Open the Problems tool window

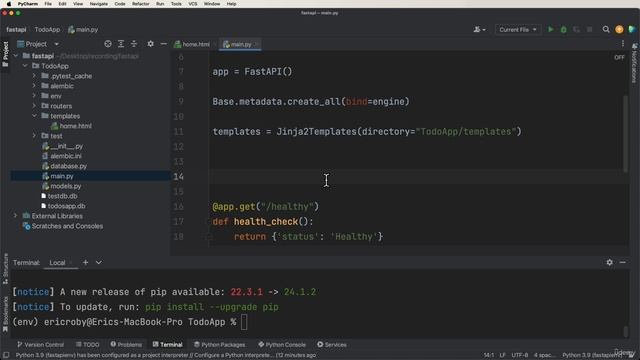coord(126,344)
